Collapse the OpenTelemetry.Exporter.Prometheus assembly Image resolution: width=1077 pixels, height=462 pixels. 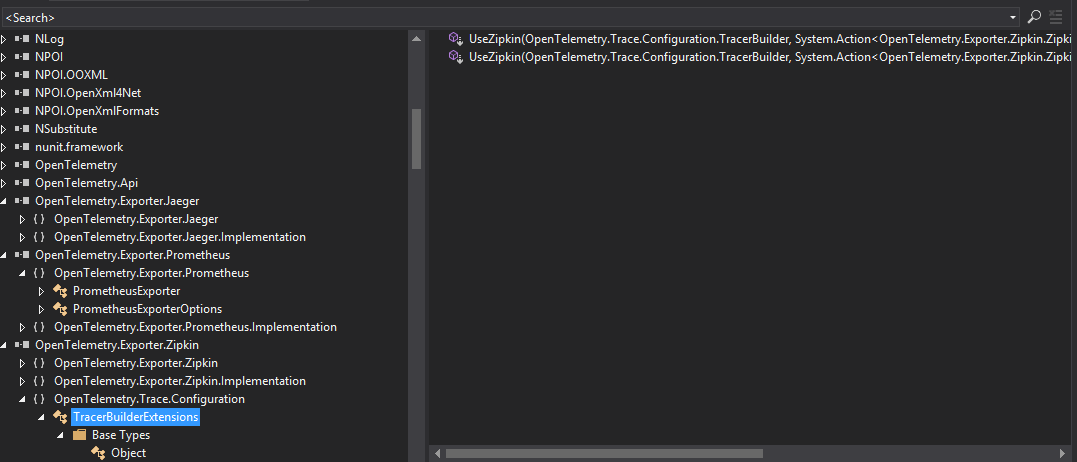tap(4, 255)
